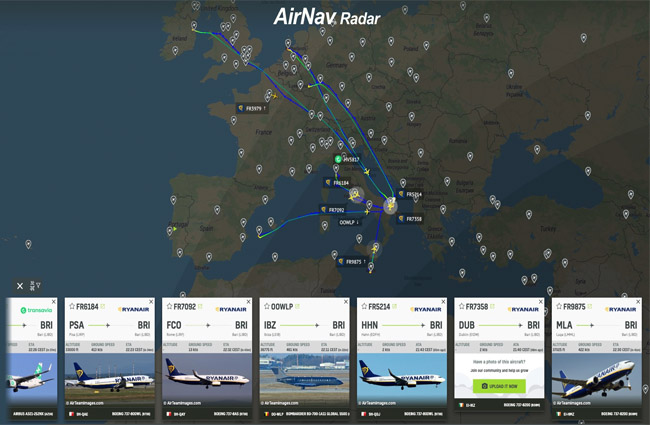Select the FR7358 flight label on the map
This screenshot has width=650, height=425.
410,219
